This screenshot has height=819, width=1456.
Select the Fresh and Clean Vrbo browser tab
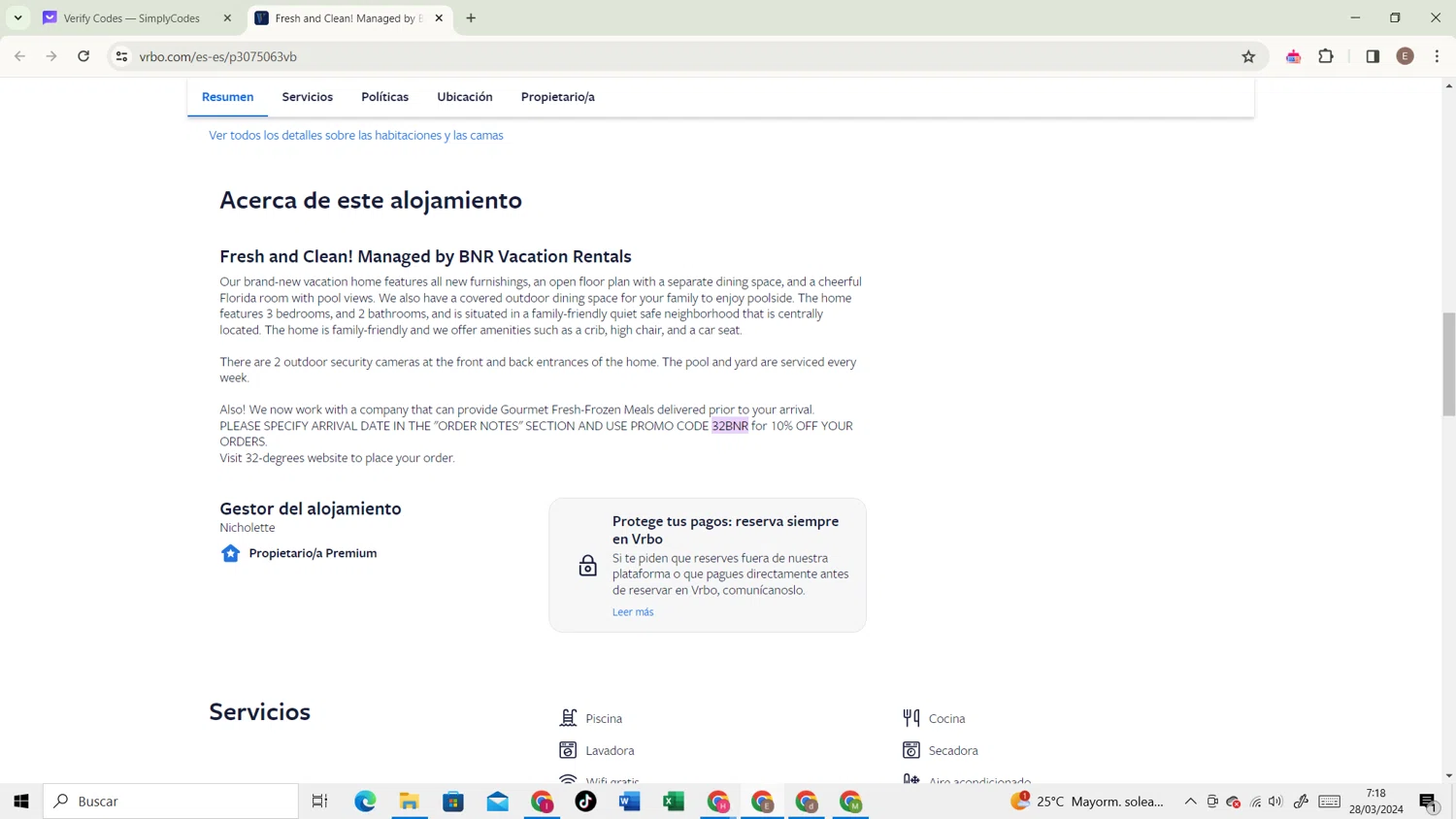point(348,17)
